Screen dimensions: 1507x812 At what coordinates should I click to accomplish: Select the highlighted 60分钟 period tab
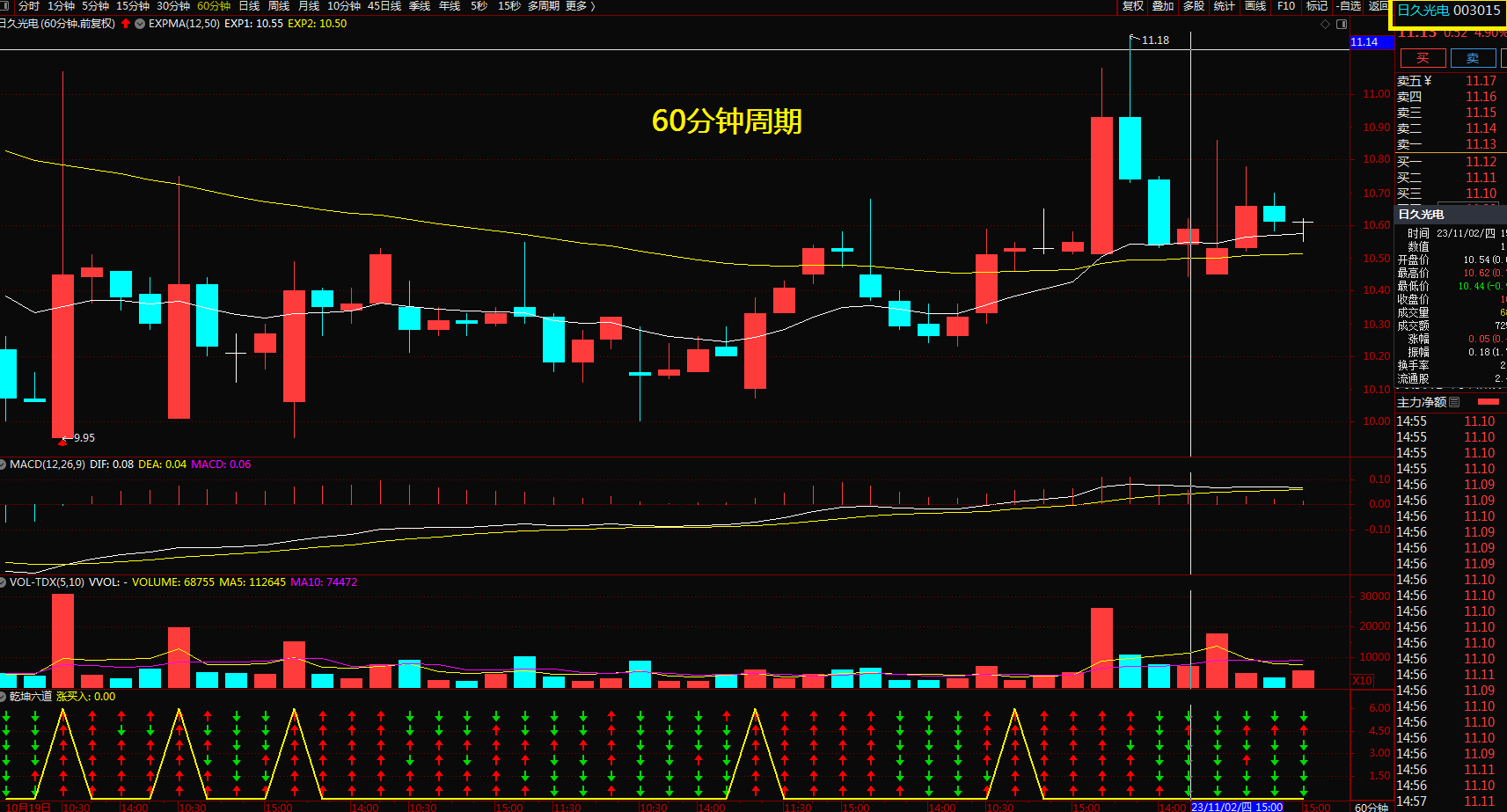click(214, 6)
